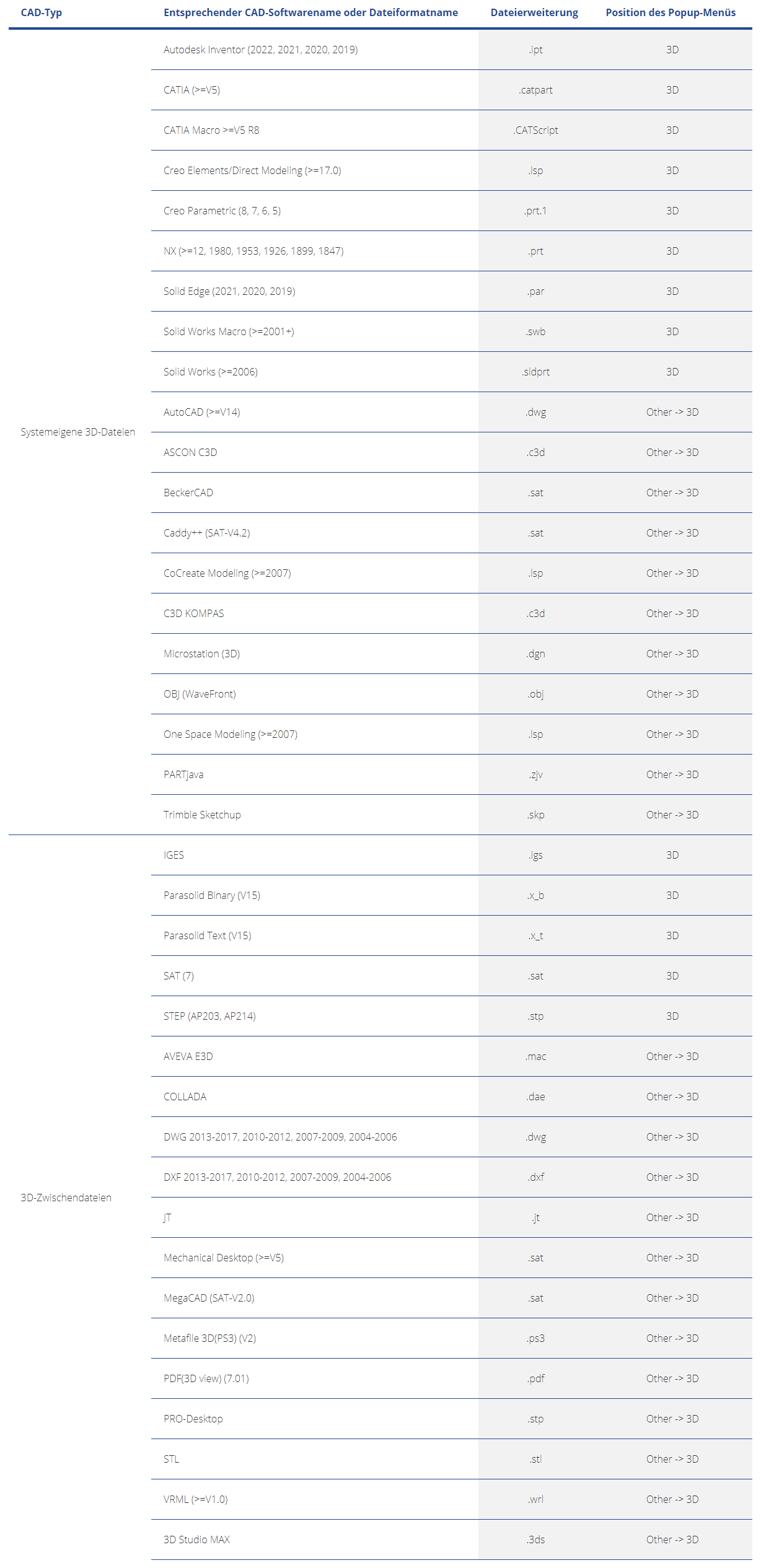Click "Creo Parametric (8, 7, 6, 5)" entry
The image size is (761, 1568).
[x=222, y=211]
